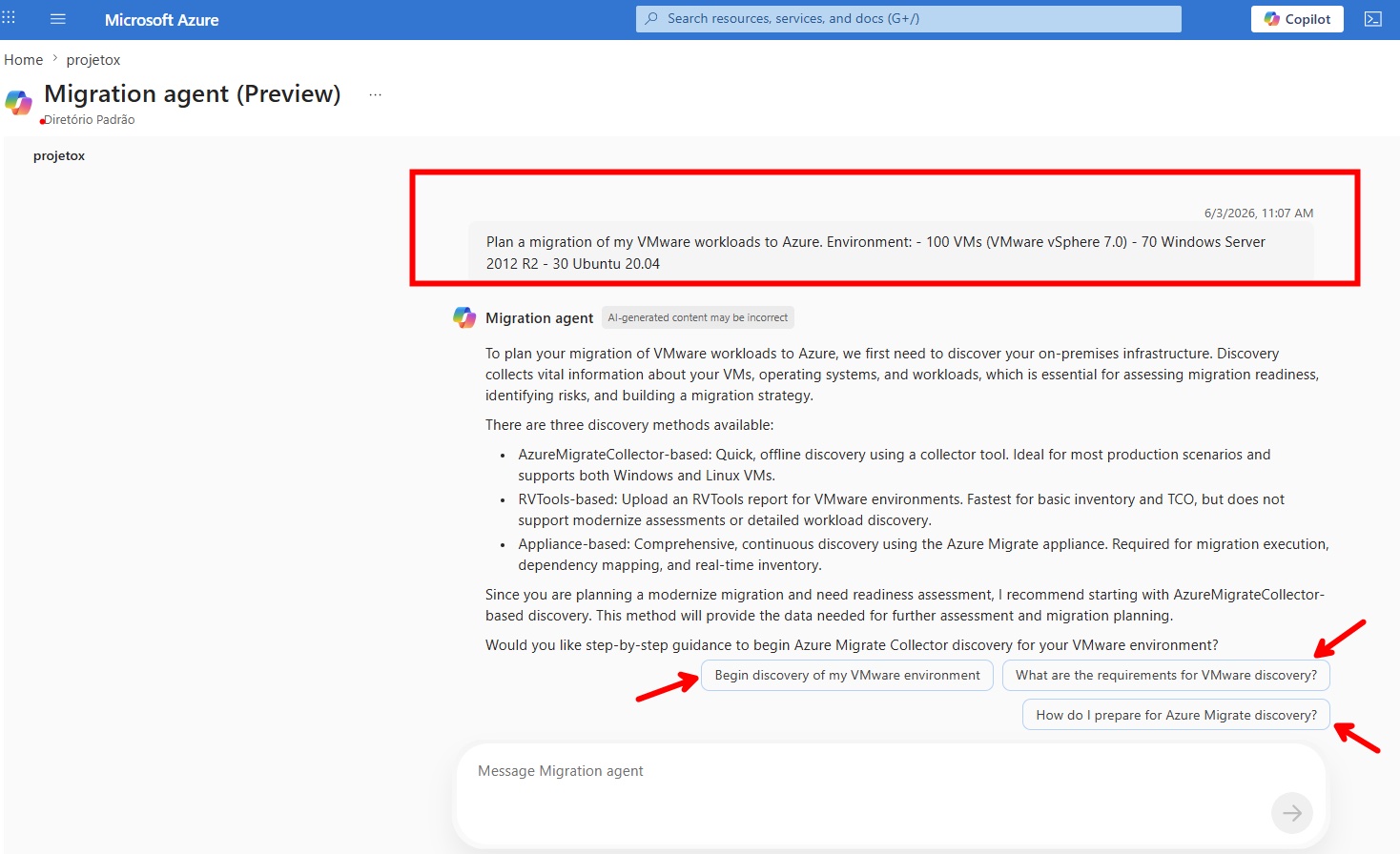Click the Appliance-based bullet text
This screenshot has height=854, width=1400.
click(923, 555)
